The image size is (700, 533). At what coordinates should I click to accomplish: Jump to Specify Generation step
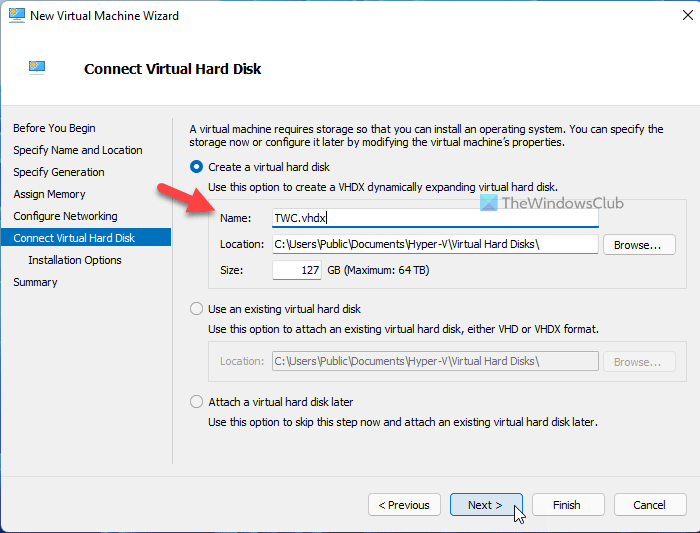click(59, 172)
